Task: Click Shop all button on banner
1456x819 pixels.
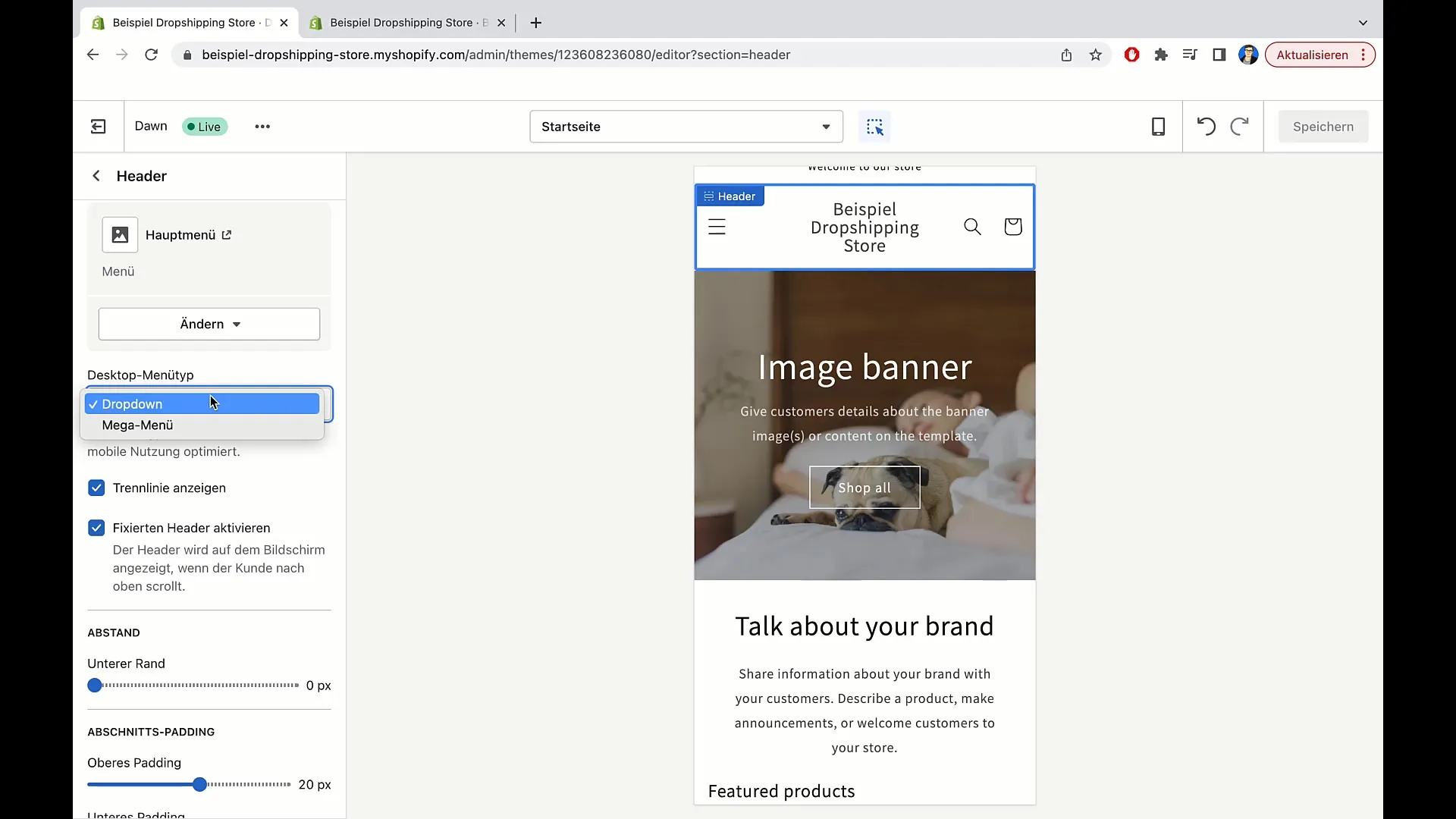Action: (x=864, y=488)
